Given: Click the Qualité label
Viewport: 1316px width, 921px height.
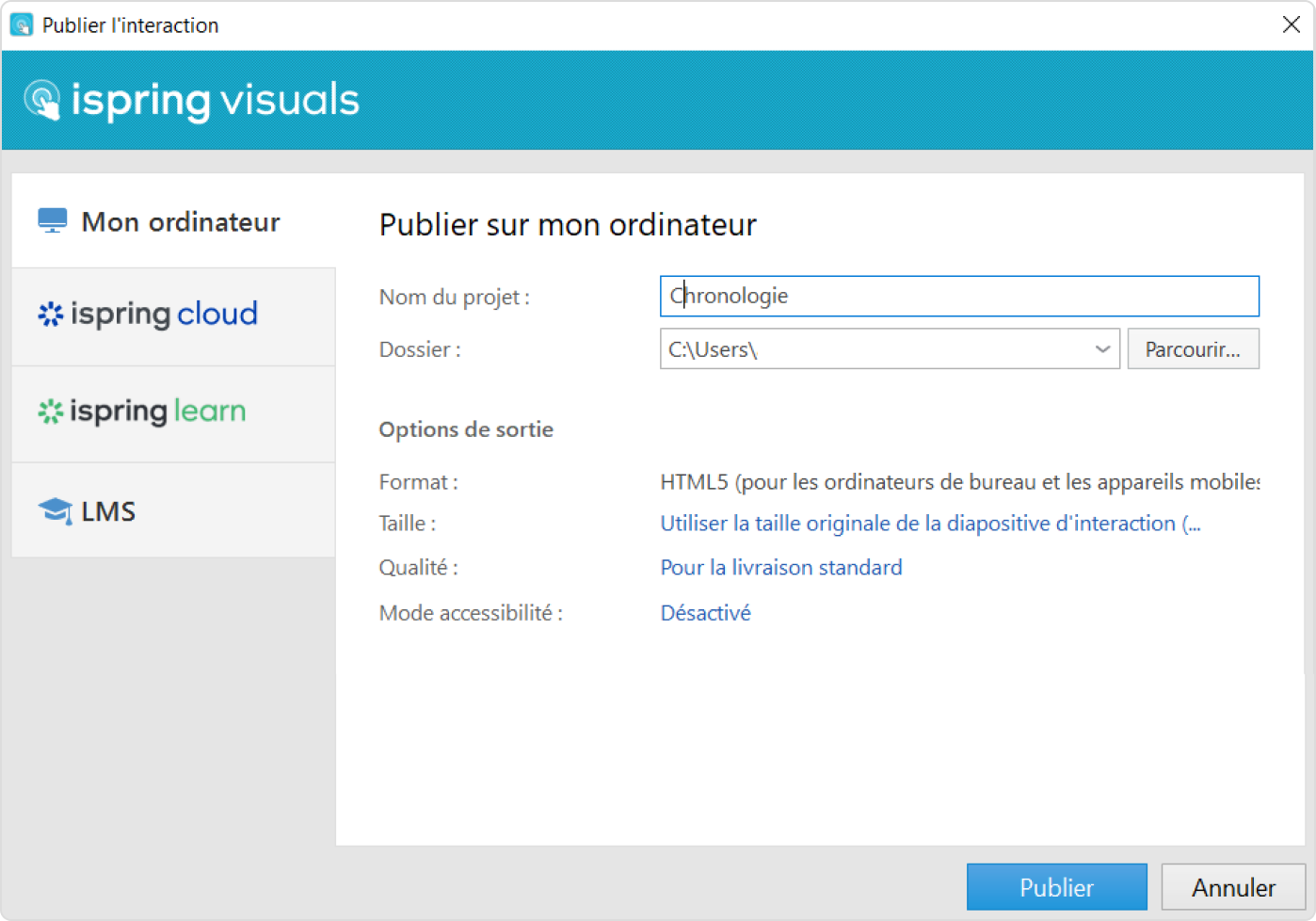Looking at the screenshot, I should [x=418, y=568].
